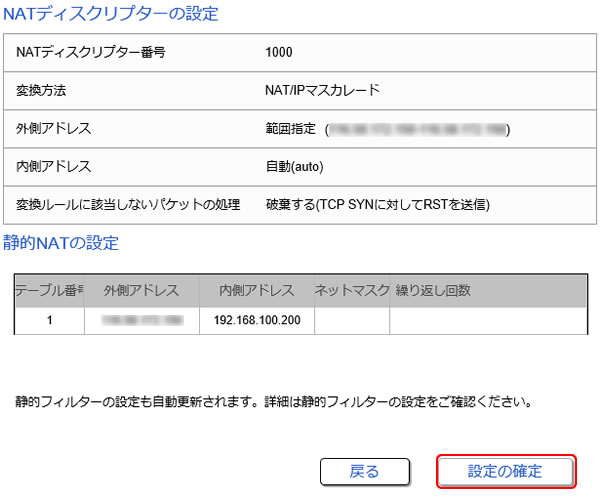
Task: Click the テーブル番号 column header
Action: tap(48, 290)
